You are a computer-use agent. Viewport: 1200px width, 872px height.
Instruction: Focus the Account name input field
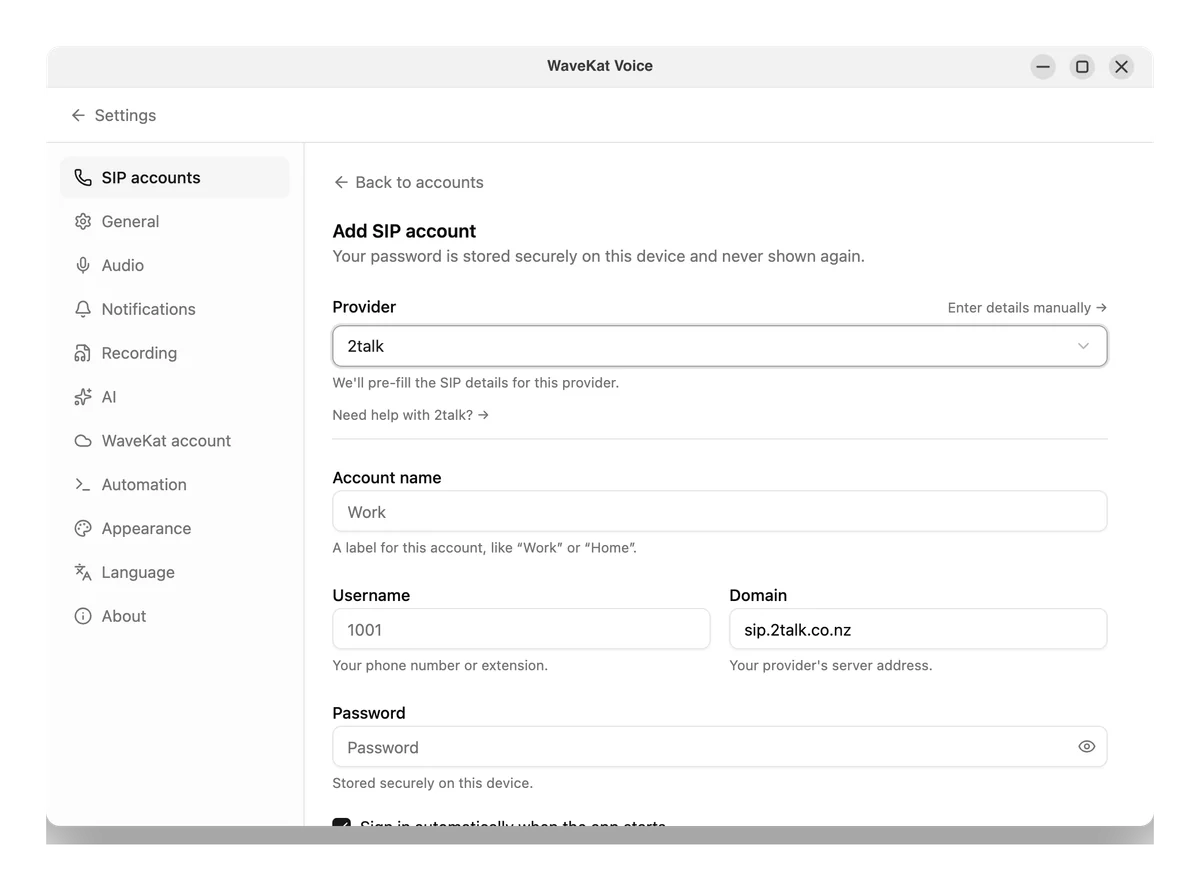(x=719, y=512)
